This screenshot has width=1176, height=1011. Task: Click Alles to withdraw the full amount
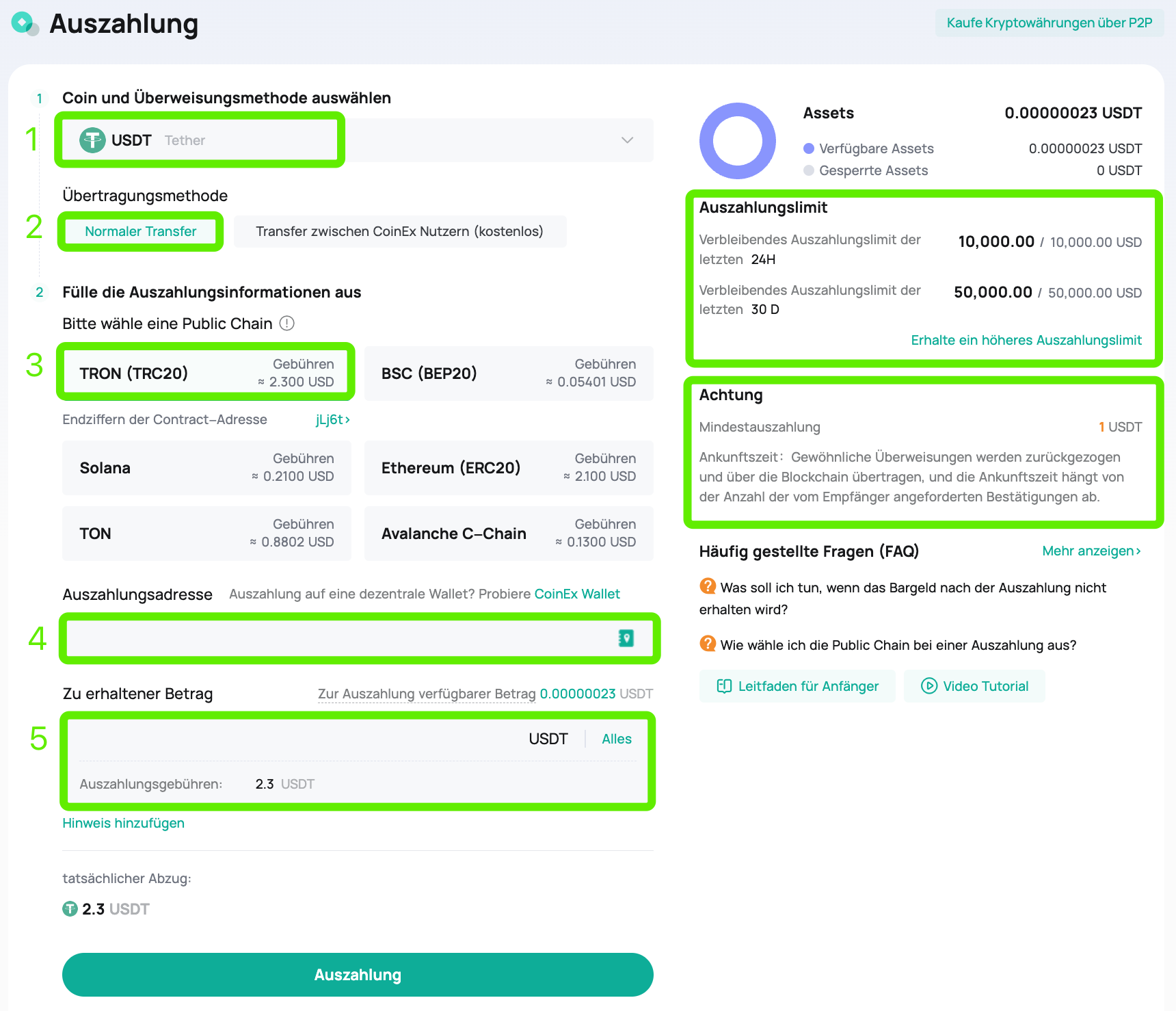pyautogui.click(x=616, y=739)
